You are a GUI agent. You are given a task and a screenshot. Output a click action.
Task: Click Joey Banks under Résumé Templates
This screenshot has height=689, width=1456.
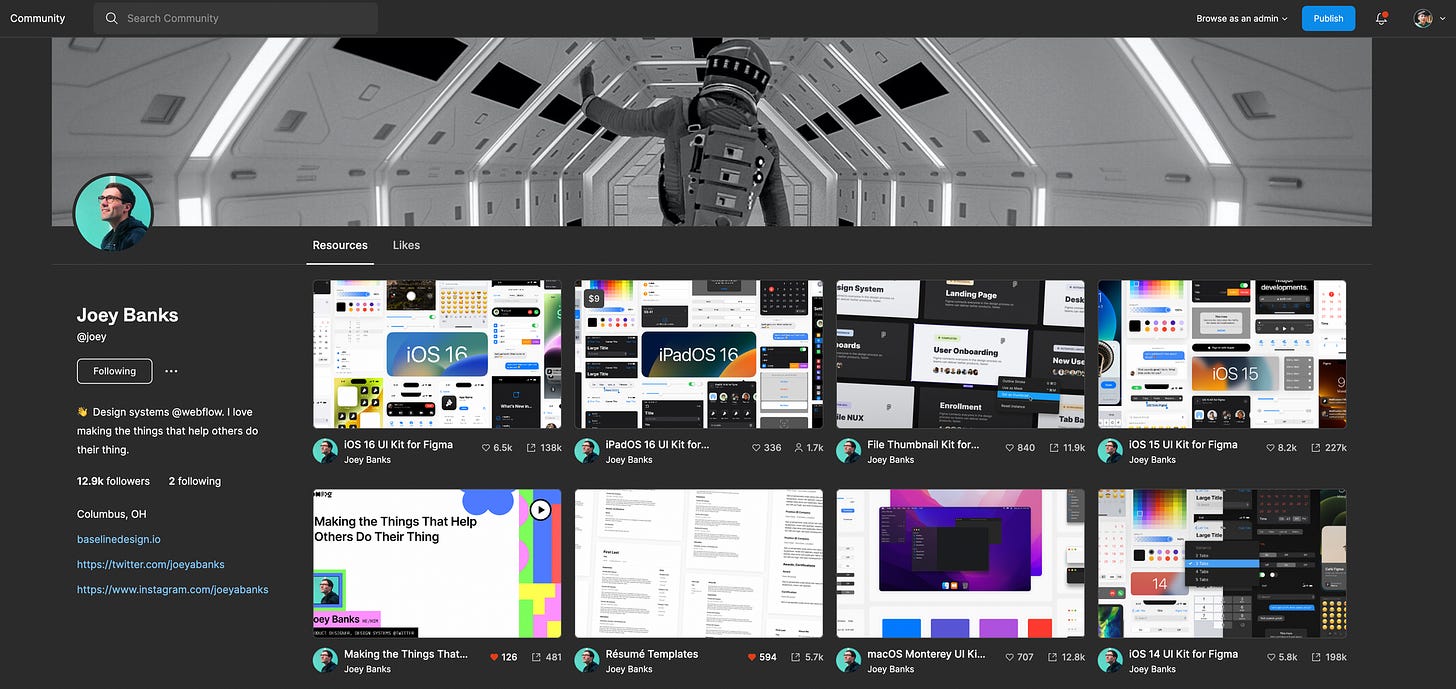629,669
